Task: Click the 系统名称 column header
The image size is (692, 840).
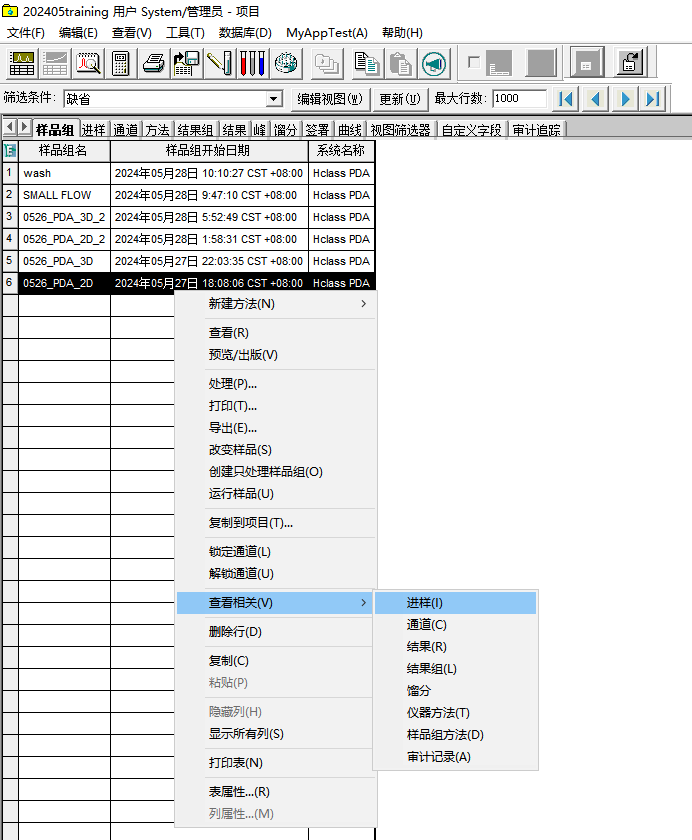Action: coord(341,151)
